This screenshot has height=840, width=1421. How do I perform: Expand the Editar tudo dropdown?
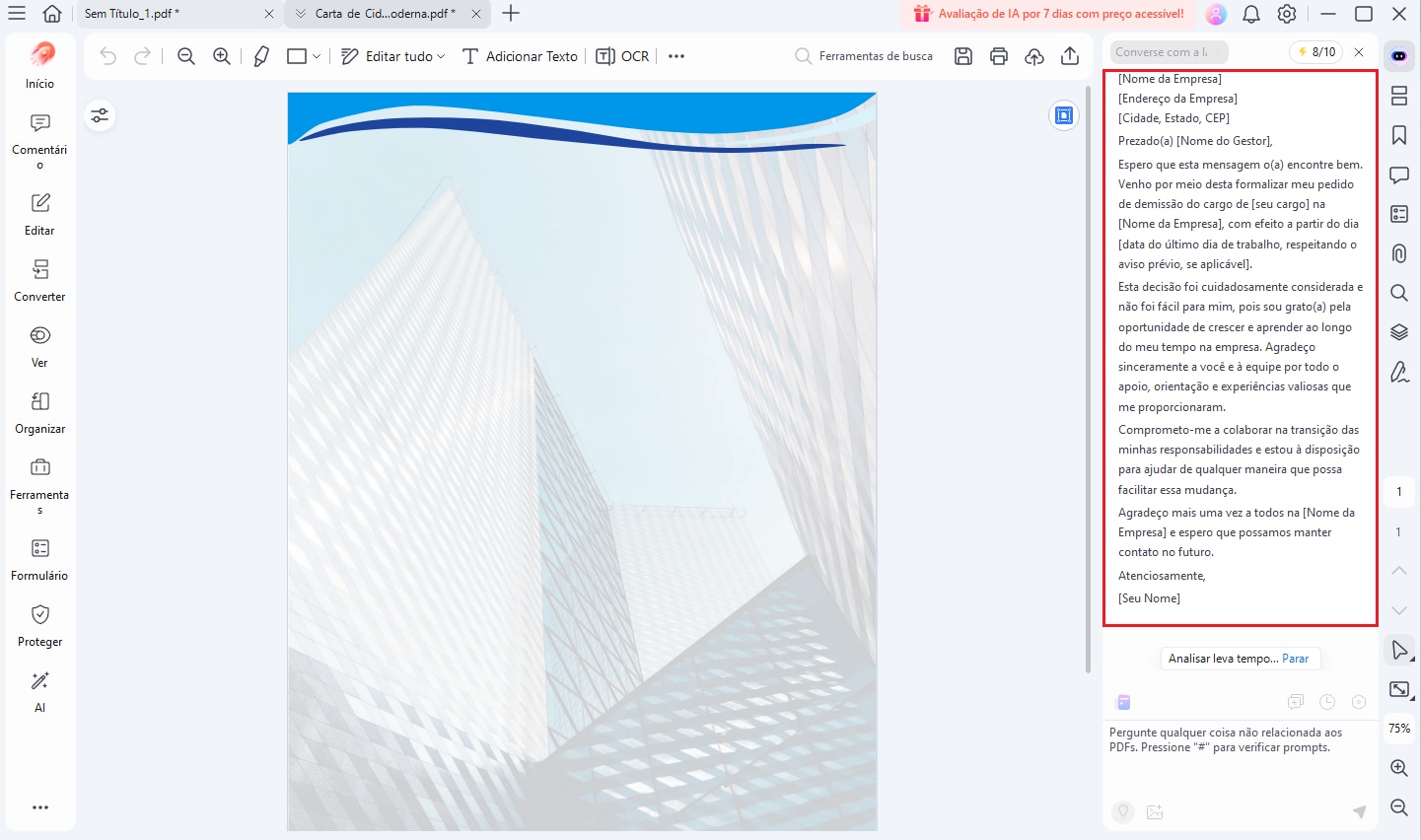point(441,56)
